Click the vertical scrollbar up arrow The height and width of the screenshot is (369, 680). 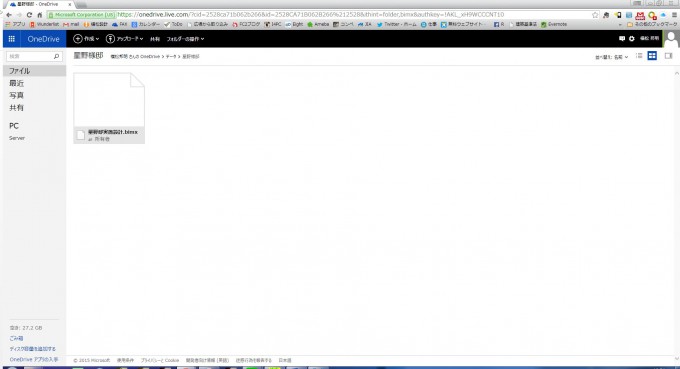click(x=677, y=74)
